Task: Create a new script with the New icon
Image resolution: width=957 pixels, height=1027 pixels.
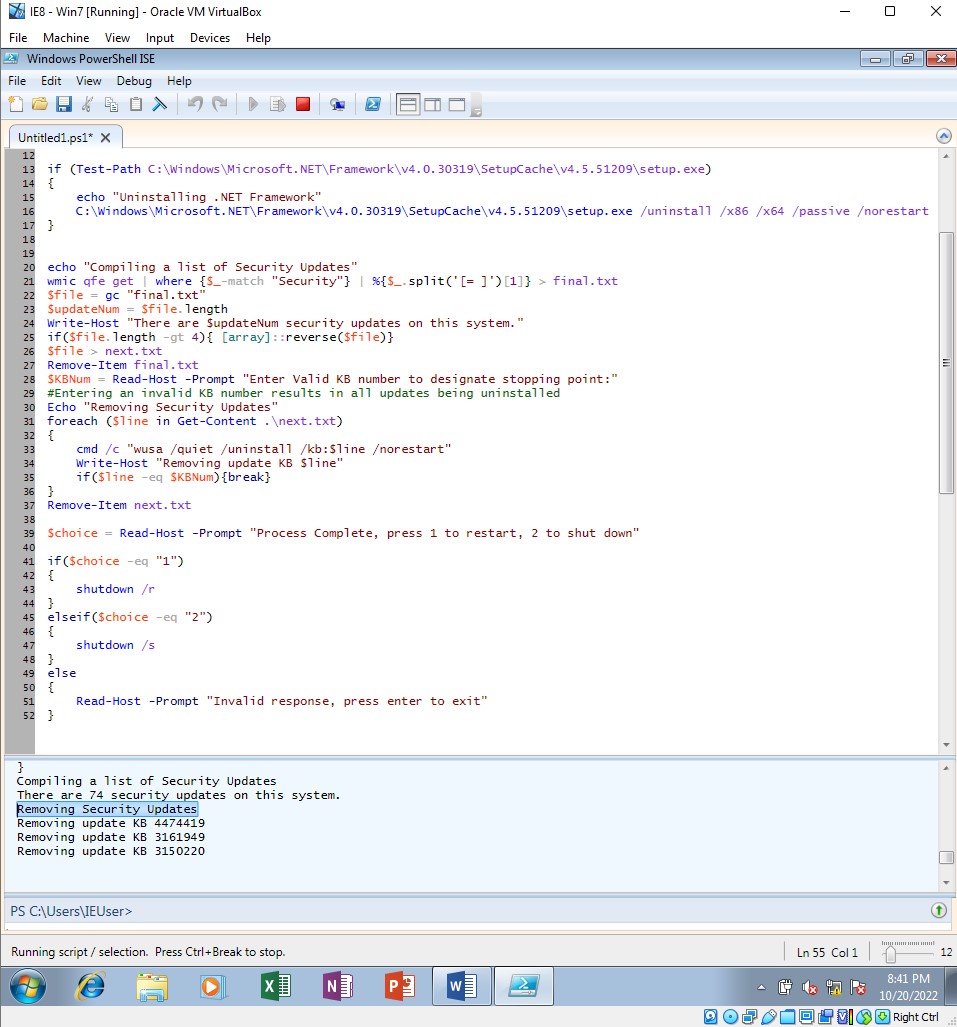Action: pos(16,104)
